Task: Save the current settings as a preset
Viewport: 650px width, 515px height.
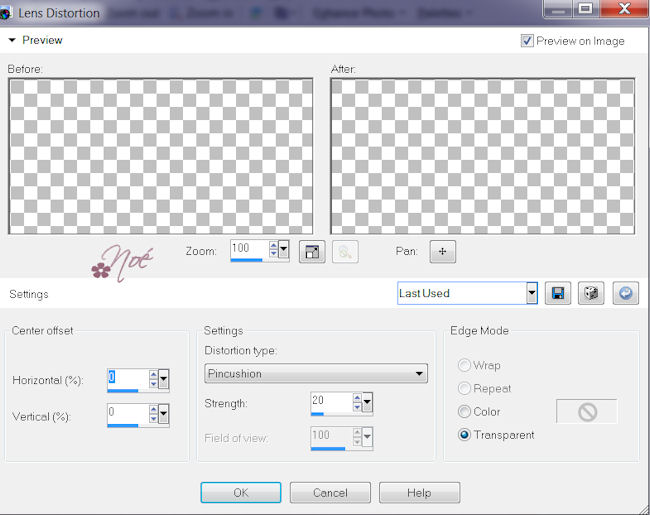Action: coord(559,294)
